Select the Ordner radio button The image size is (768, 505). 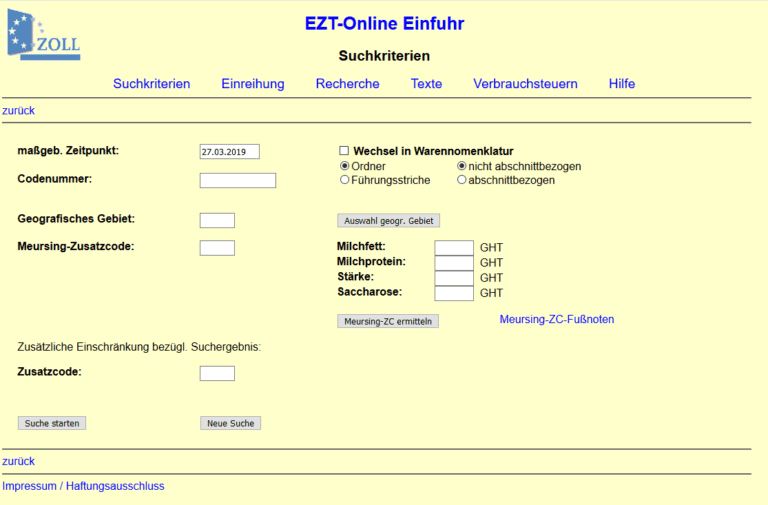point(345,166)
